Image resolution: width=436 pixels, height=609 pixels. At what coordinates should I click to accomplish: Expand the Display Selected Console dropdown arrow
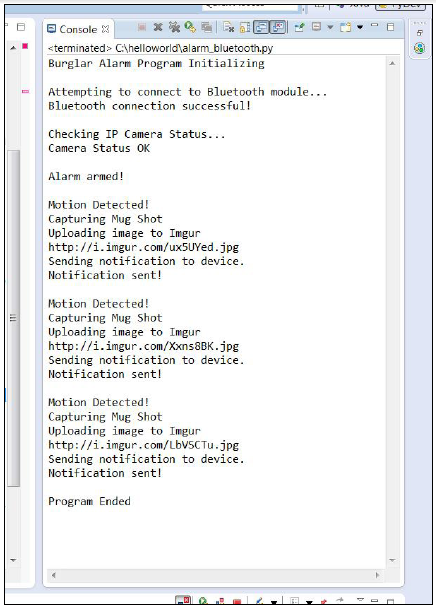330,27
